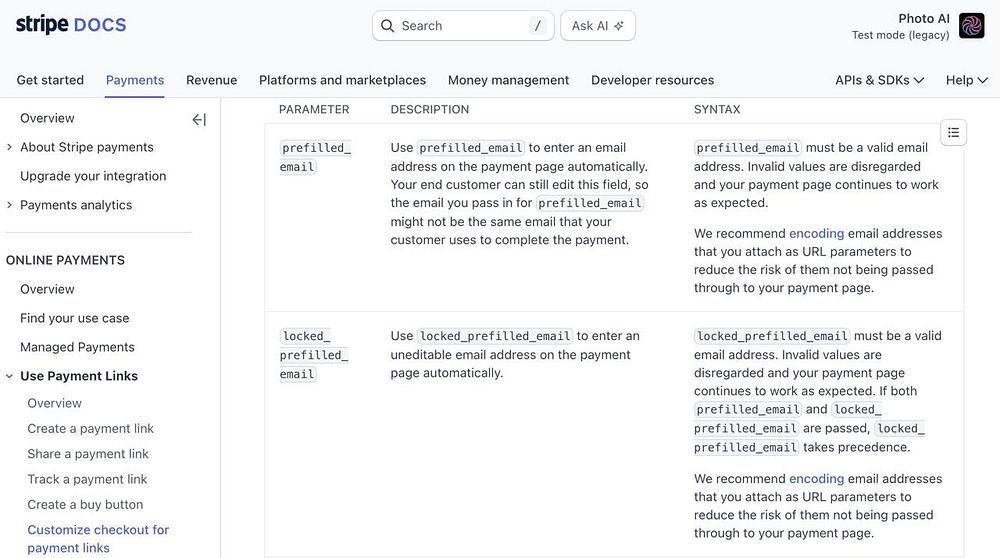Click the Ask AI sparkle icon
1000x558 pixels.
[619, 26]
